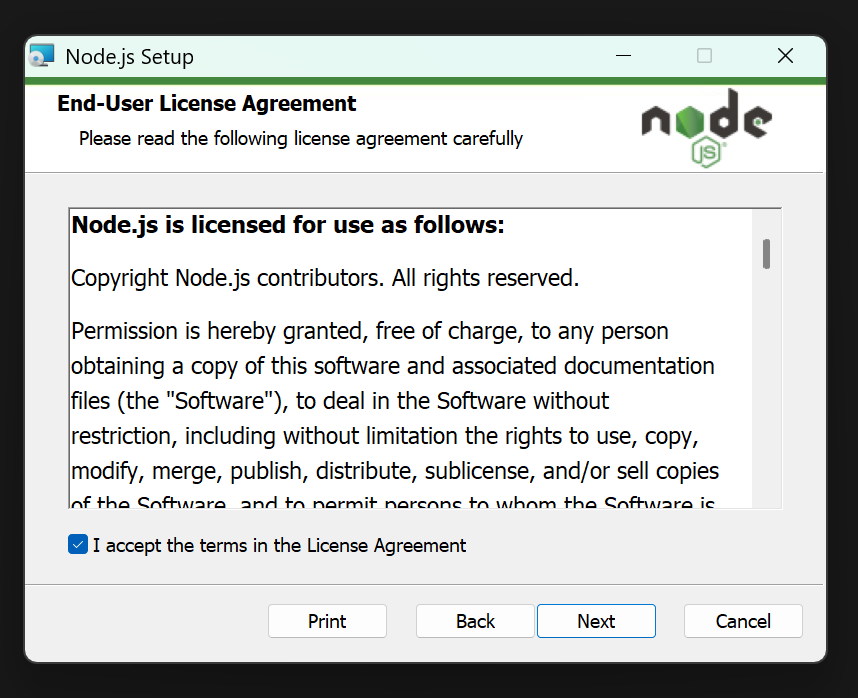The image size is (858, 698).
Task: Click the installer icon in the title bar
Action: coord(42,56)
